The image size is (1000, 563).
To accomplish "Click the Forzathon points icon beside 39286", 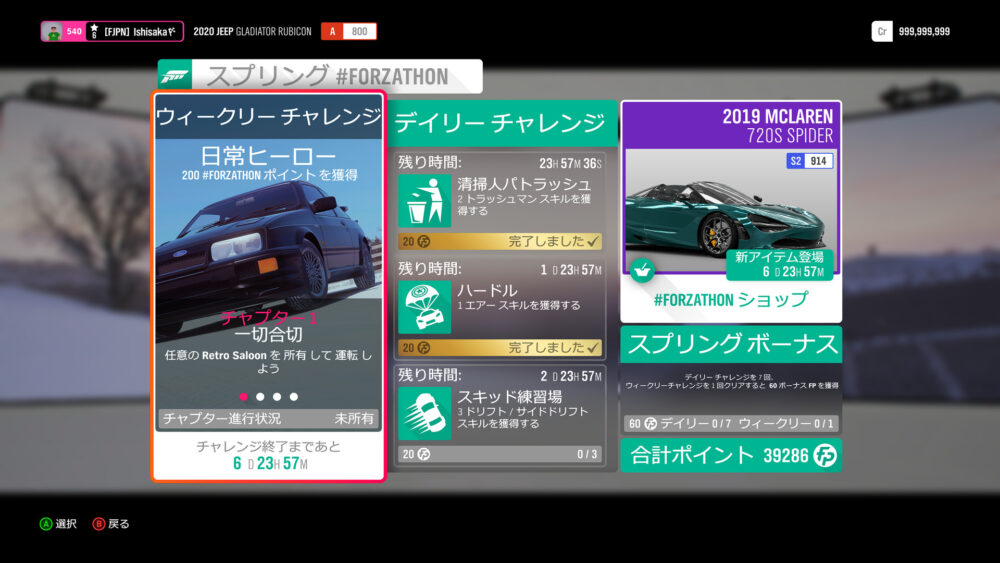I will point(825,456).
